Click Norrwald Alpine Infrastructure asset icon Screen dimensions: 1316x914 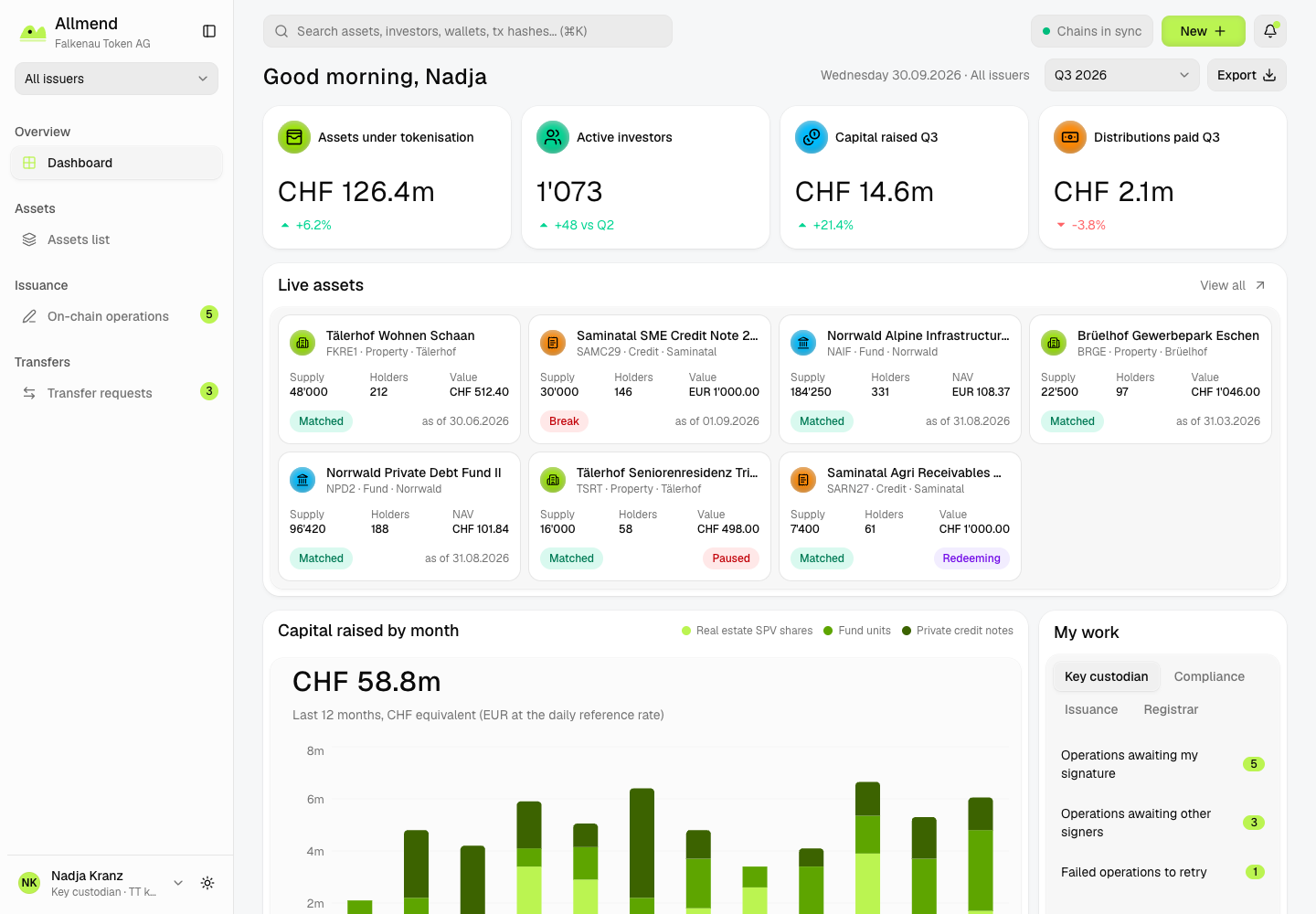803,343
